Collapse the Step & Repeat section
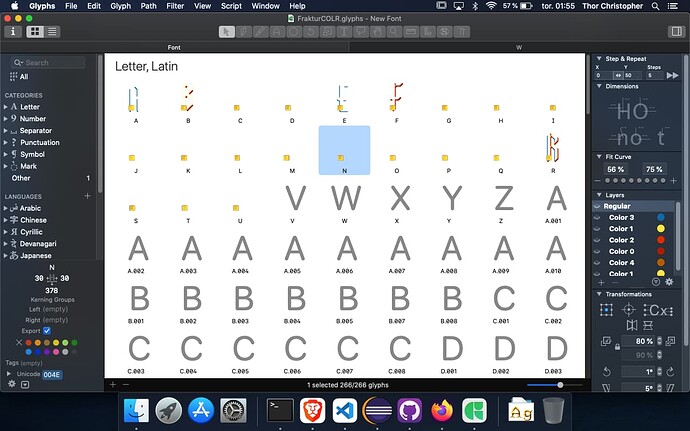 [599, 58]
